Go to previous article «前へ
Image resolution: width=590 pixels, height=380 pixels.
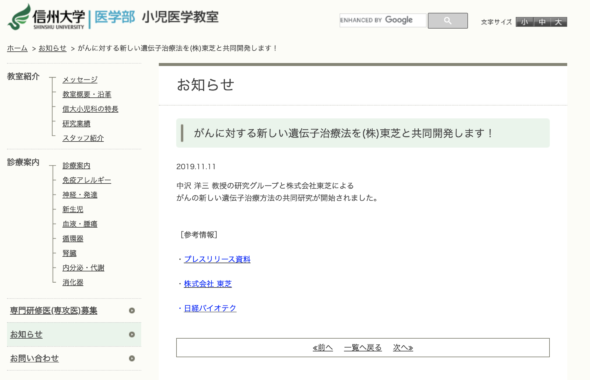(323, 348)
